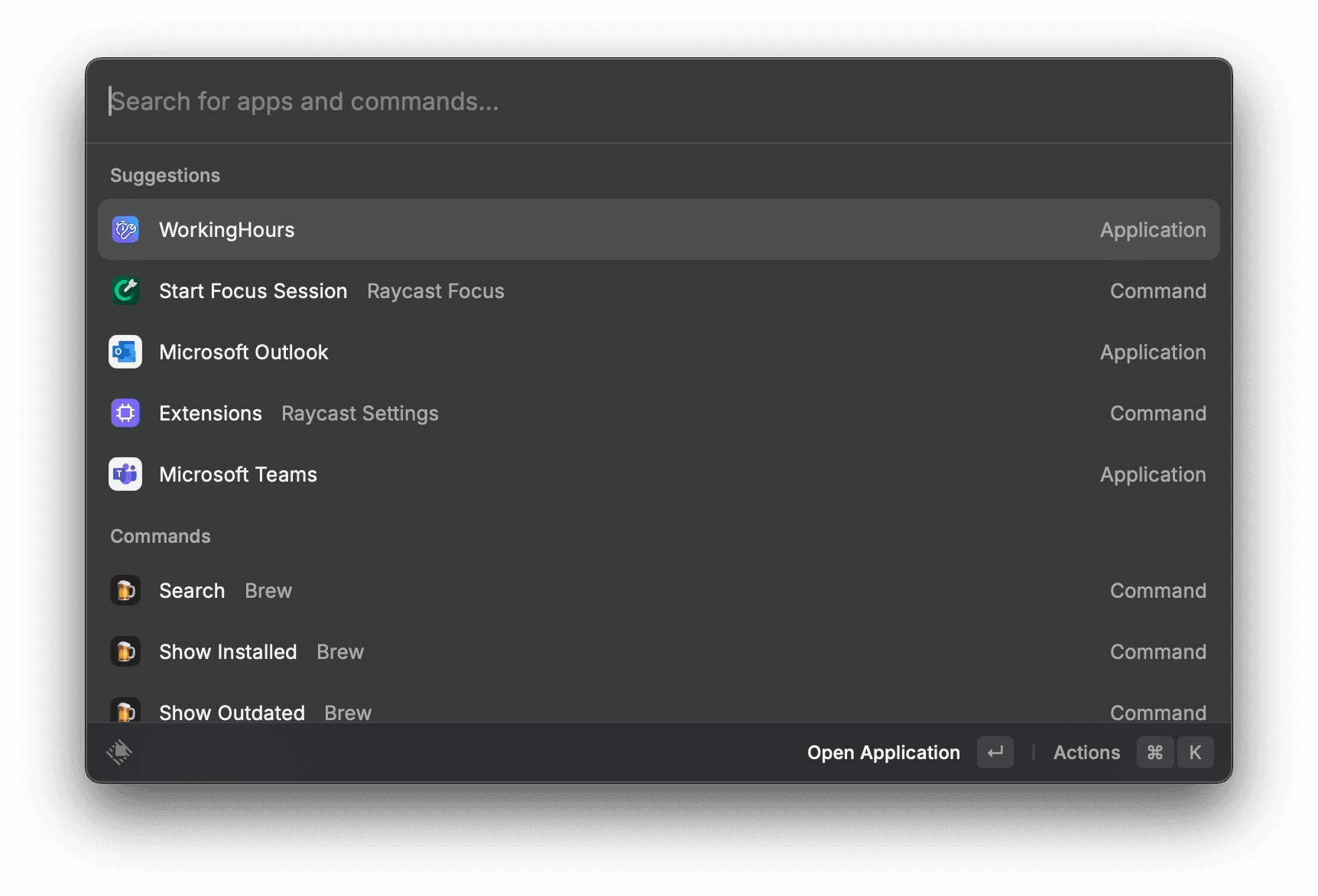
Task: Click the Open Application button
Action: coord(883,752)
